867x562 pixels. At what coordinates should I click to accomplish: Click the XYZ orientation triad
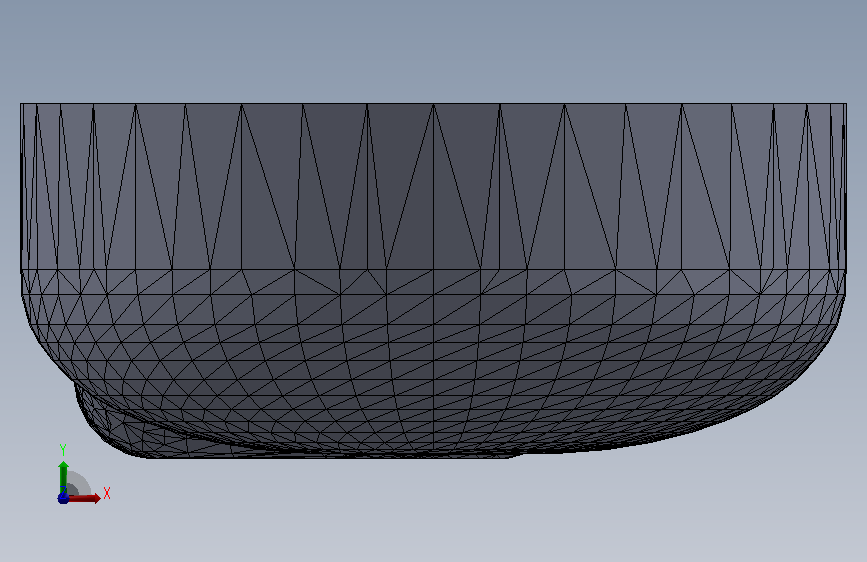point(83,475)
